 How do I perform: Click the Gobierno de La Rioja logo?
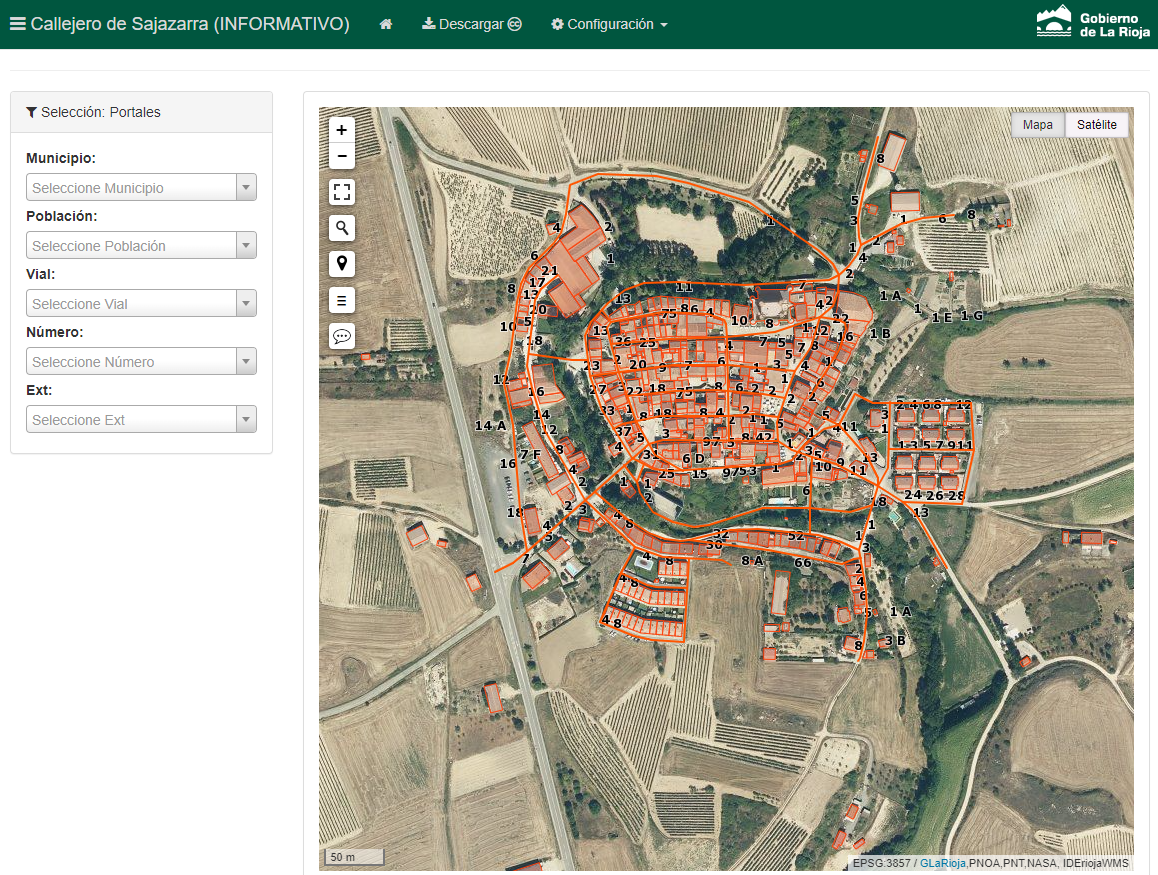1092,24
